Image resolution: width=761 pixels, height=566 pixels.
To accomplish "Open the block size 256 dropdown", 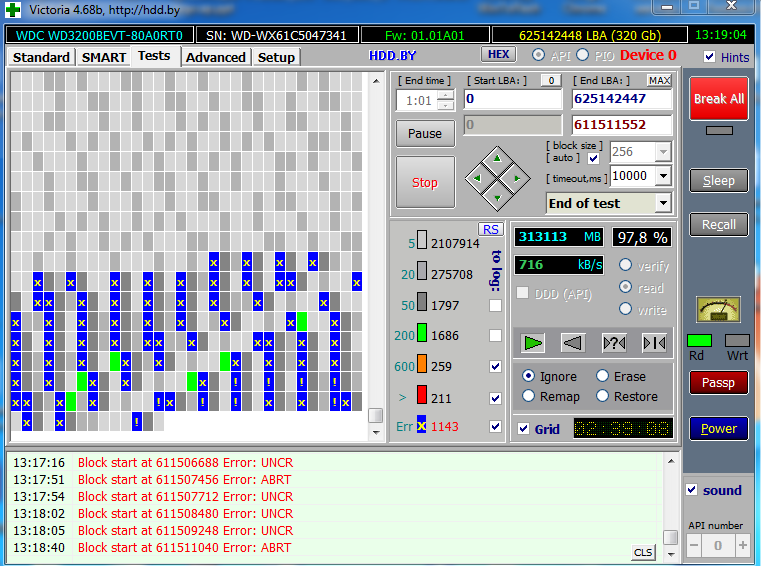I will pyautogui.click(x=663, y=152).
